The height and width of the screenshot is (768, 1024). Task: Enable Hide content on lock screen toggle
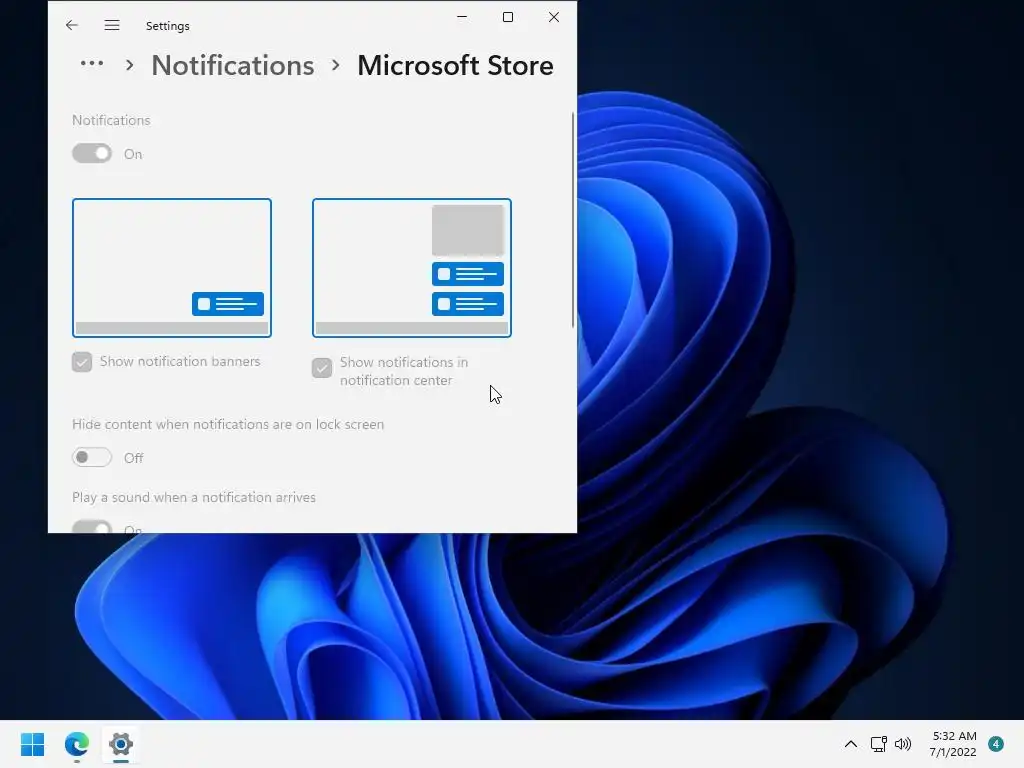pyautogui.click(x=92, y=457)
